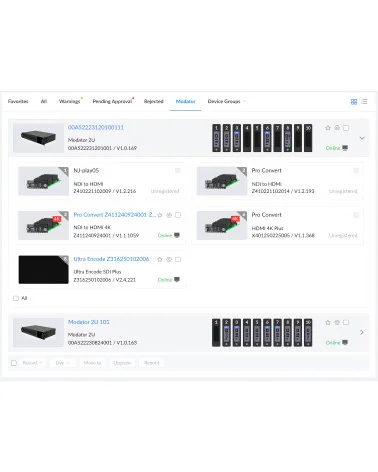The image size is (378, 472).
Task: Open the Pending Approval tab
Action: click(x=112, y=101)
